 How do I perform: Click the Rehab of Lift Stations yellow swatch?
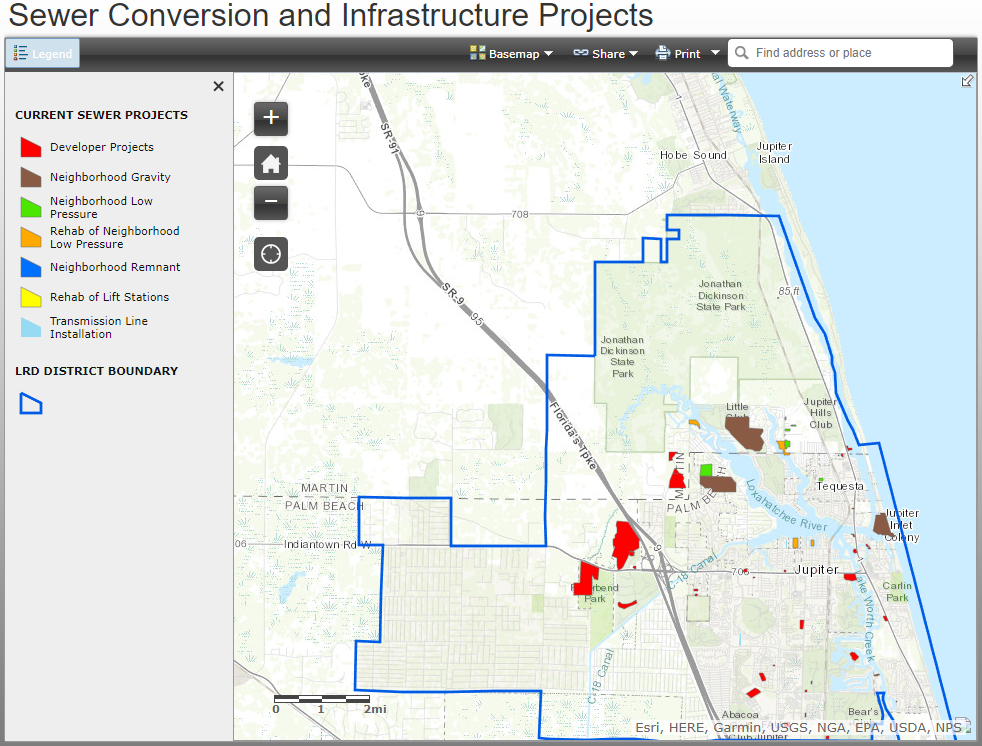tap(31, 298)
